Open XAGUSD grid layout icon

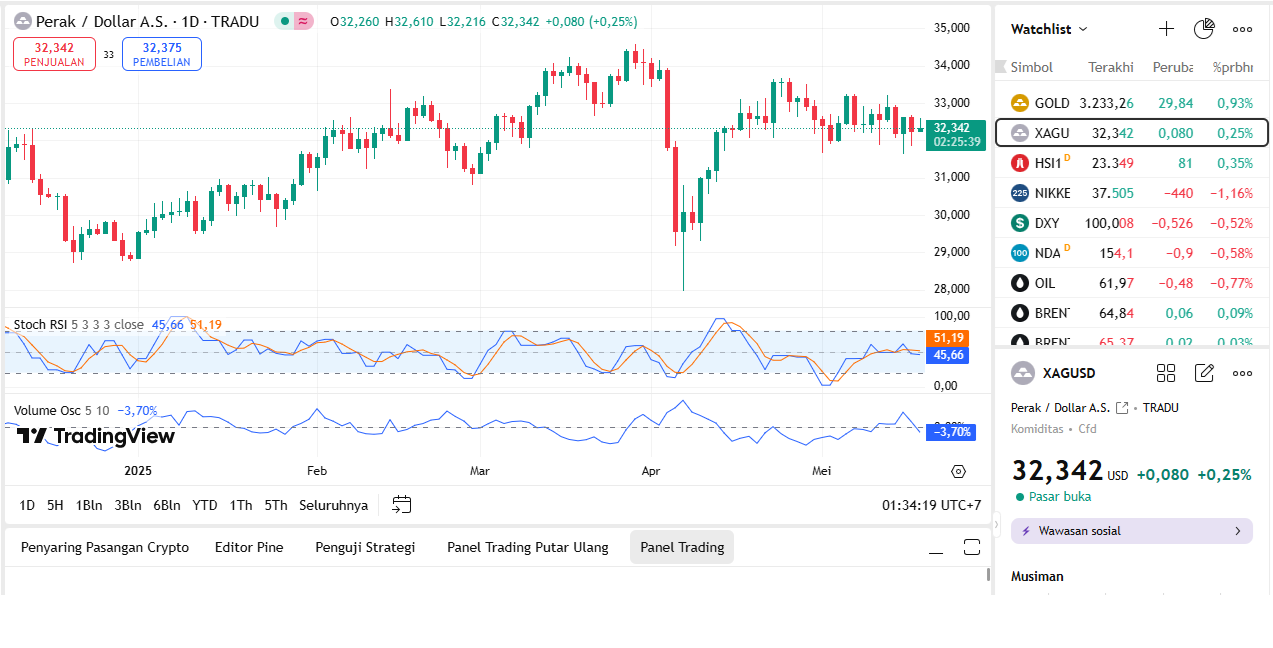click(x=1166, y=373)
